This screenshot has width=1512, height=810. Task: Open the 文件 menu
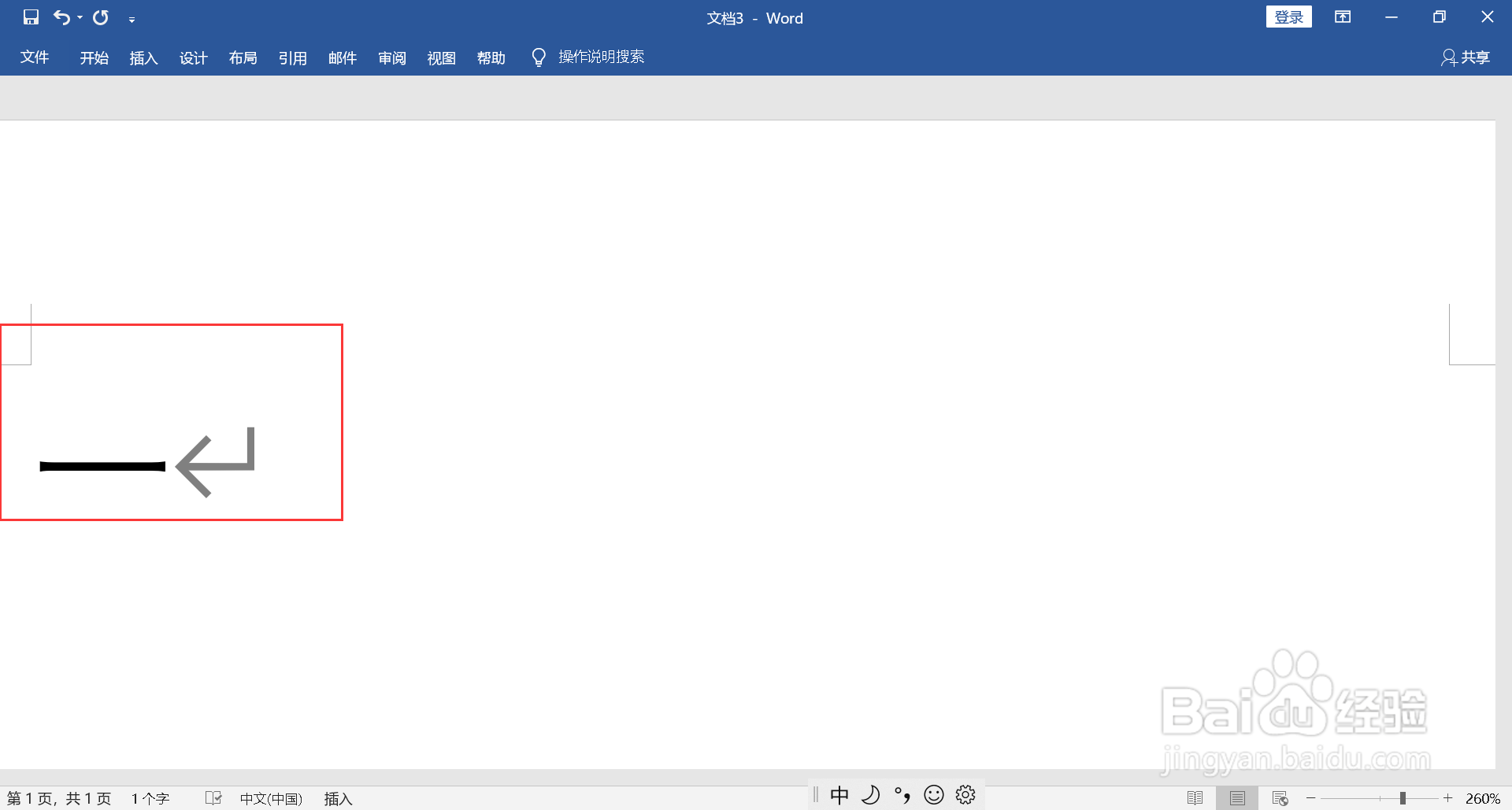pyautogui.click(x=35, y=57)
